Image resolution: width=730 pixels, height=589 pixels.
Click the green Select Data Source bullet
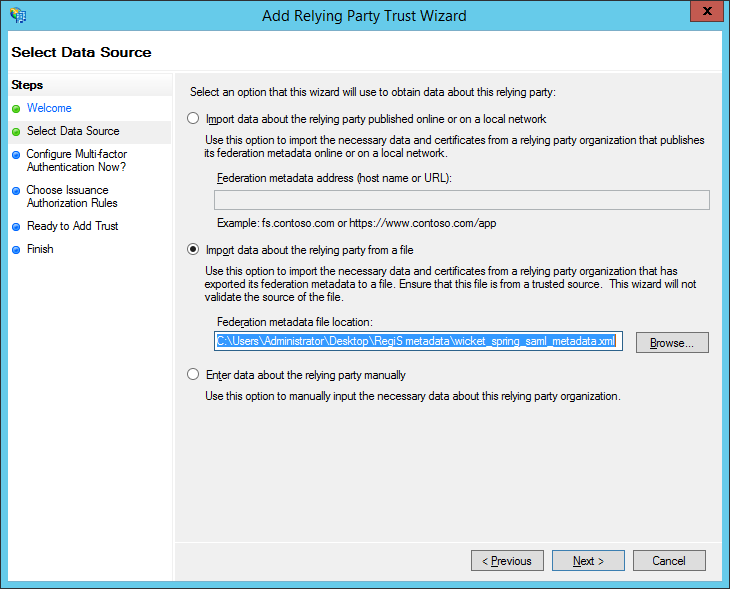16,131
